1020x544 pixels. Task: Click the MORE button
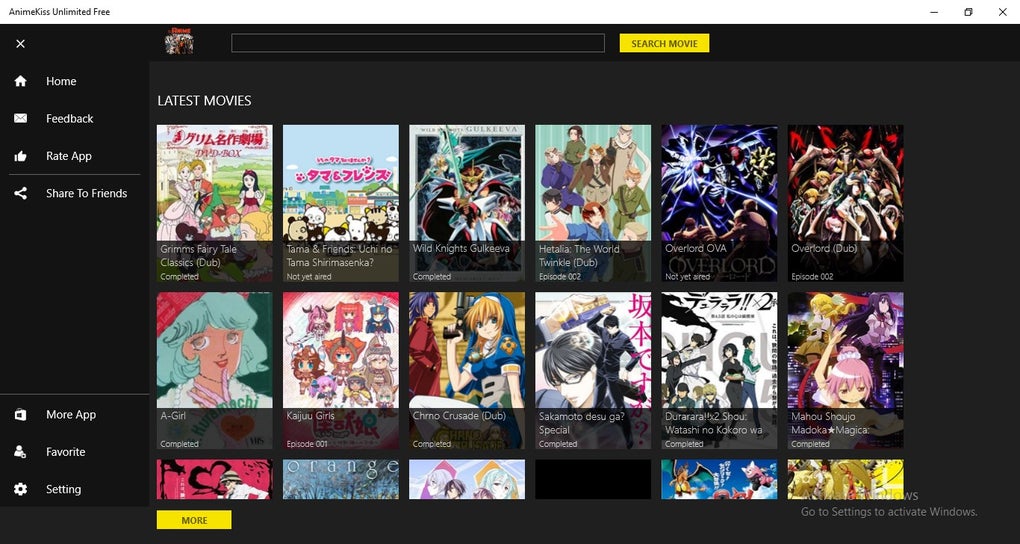click(x=194, y=520)
